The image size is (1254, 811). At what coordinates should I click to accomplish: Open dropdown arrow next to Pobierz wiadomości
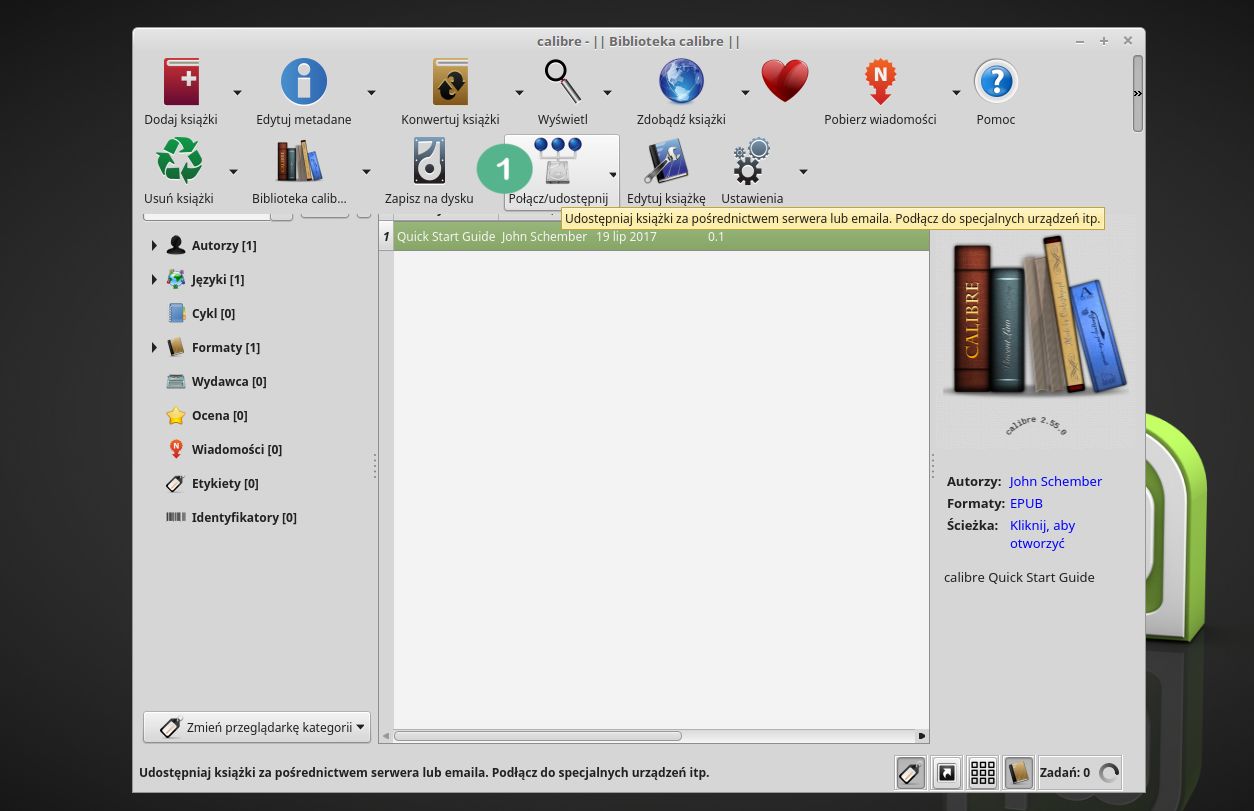click(x=956, y=93)
